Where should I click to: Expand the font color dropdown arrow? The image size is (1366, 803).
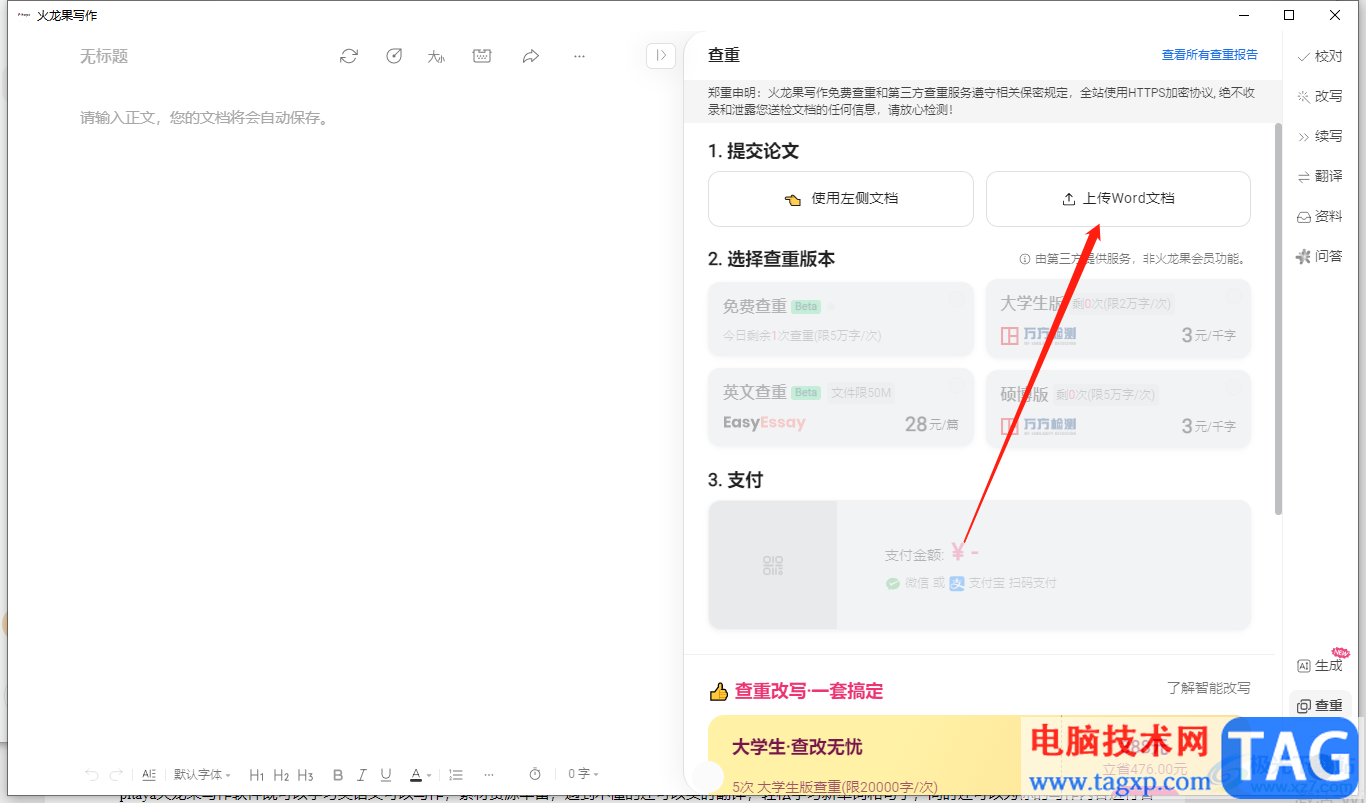[x=429, y=776]
